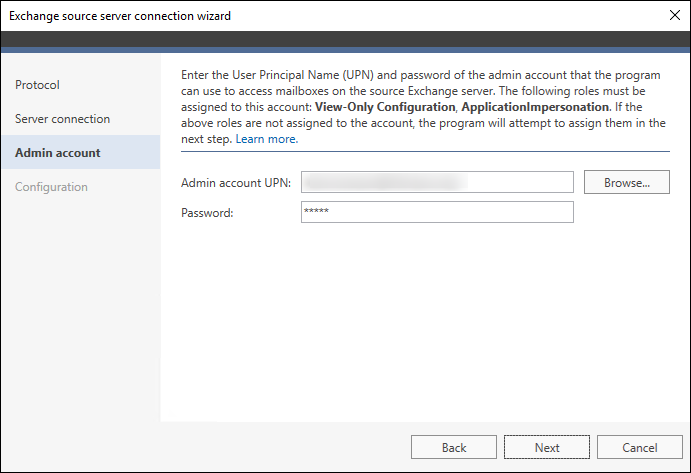Click the blue separator line below the instructions
691x473 pixels.
coord(425,151)
